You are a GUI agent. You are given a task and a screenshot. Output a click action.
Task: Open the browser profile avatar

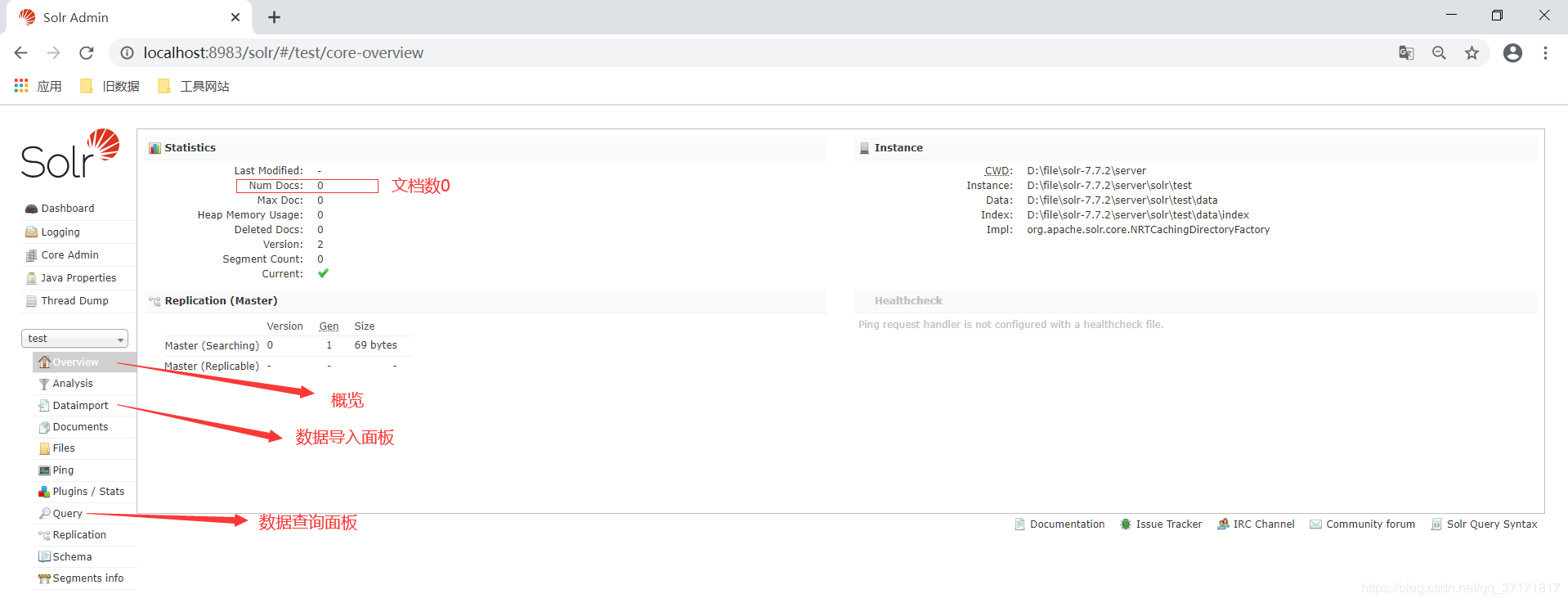[x=1512, y=53]
